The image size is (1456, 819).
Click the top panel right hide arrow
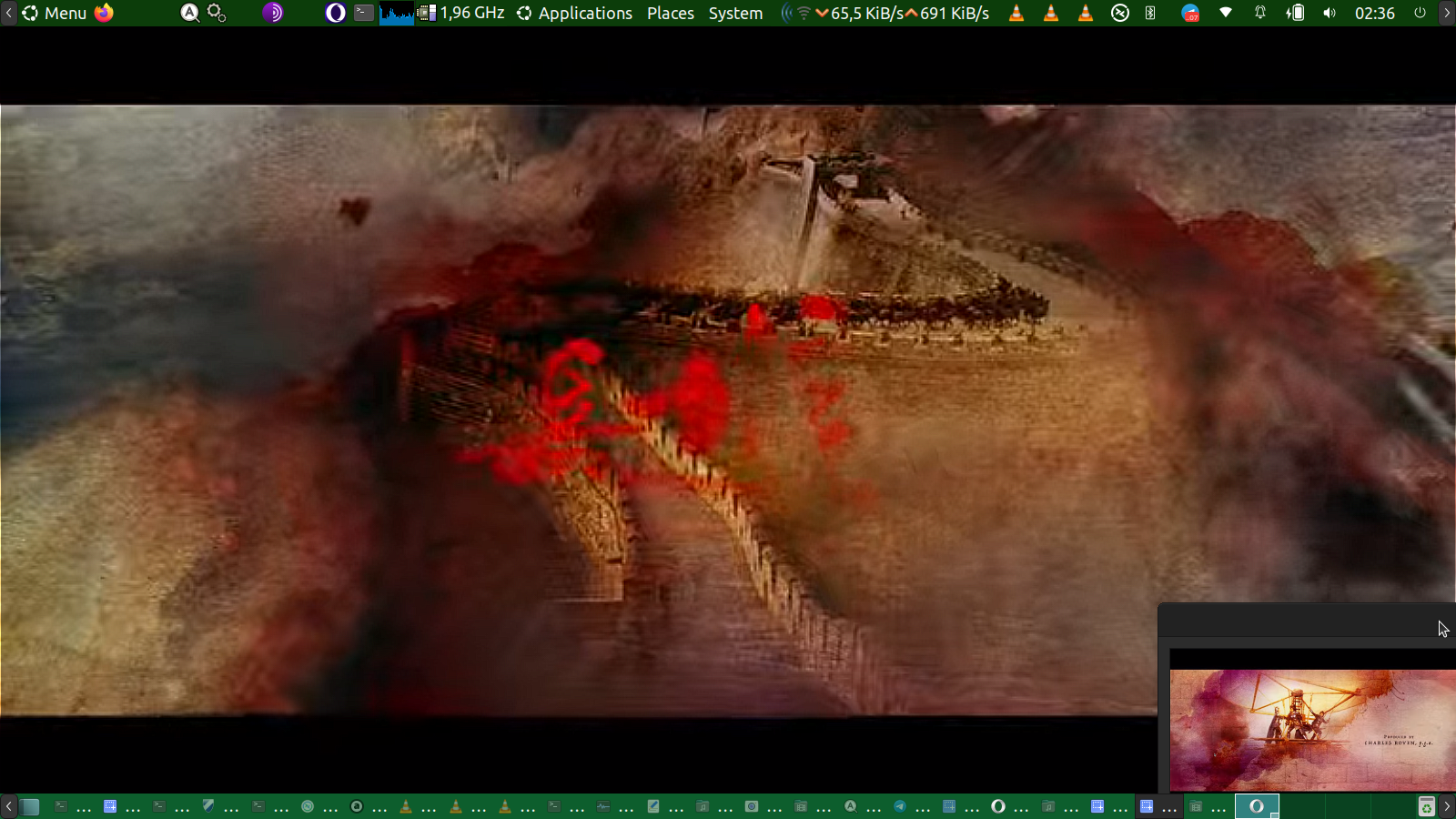1447,13
